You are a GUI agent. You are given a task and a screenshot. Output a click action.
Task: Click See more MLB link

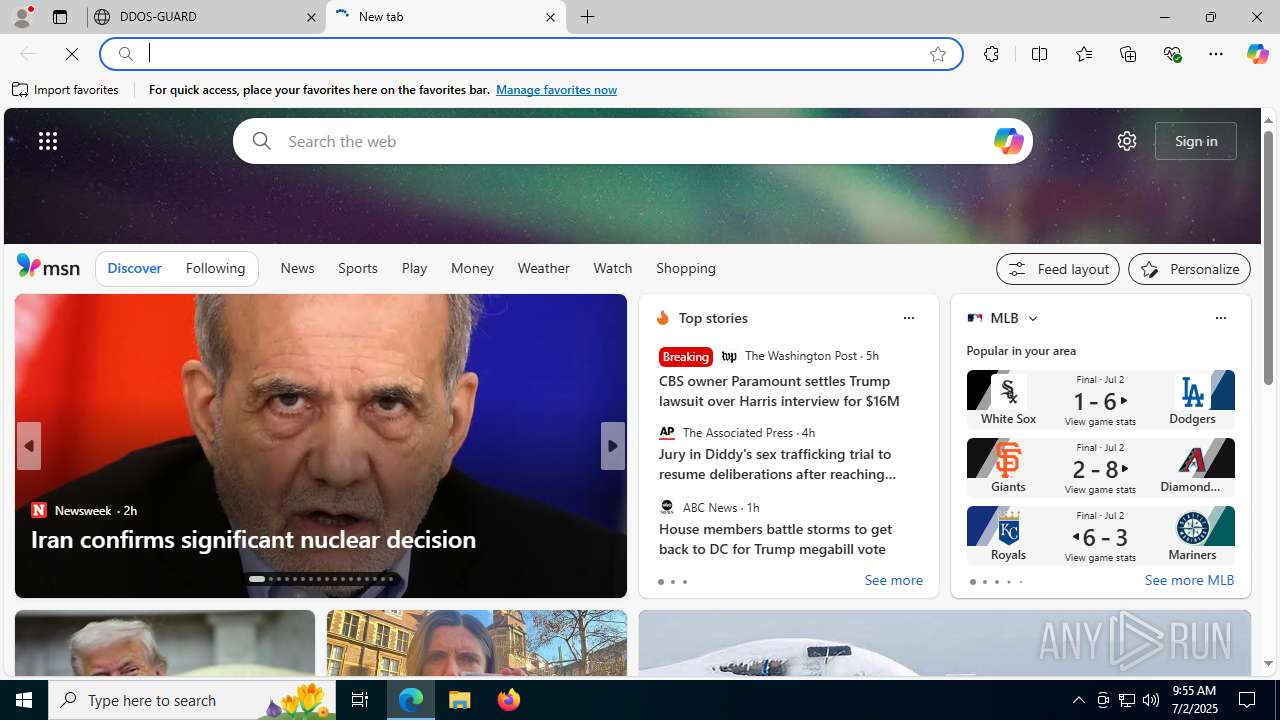click(x=1189, y=581)
